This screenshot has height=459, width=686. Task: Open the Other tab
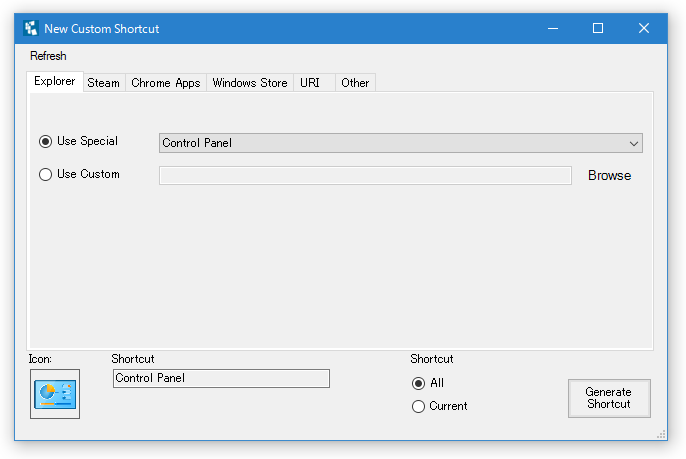pos(355,83)
